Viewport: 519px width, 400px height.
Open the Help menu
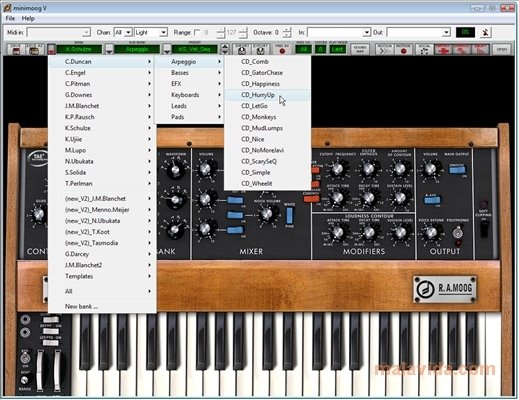(28, 18)
